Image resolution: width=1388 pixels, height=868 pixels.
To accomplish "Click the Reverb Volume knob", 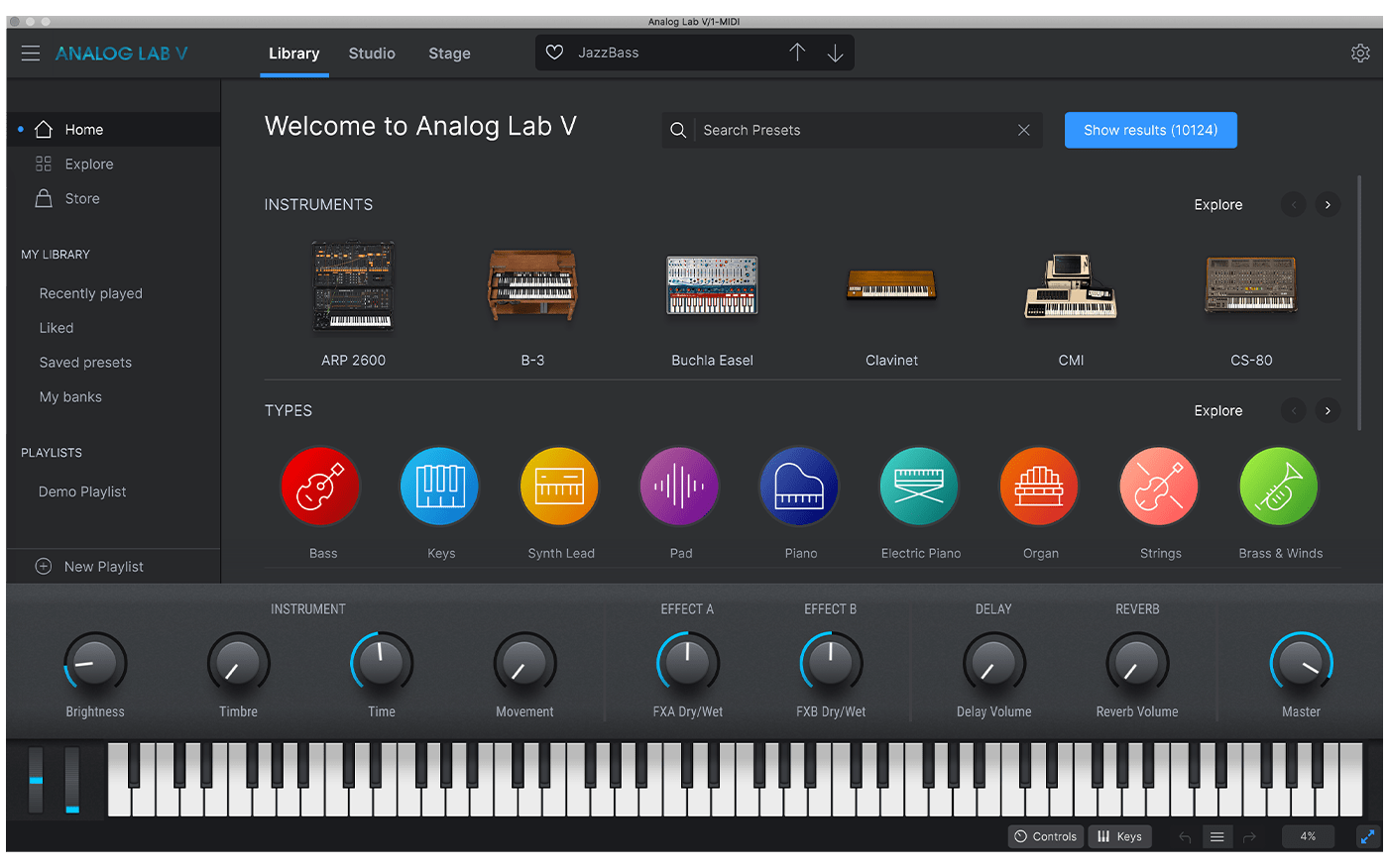I will 1137,663.
